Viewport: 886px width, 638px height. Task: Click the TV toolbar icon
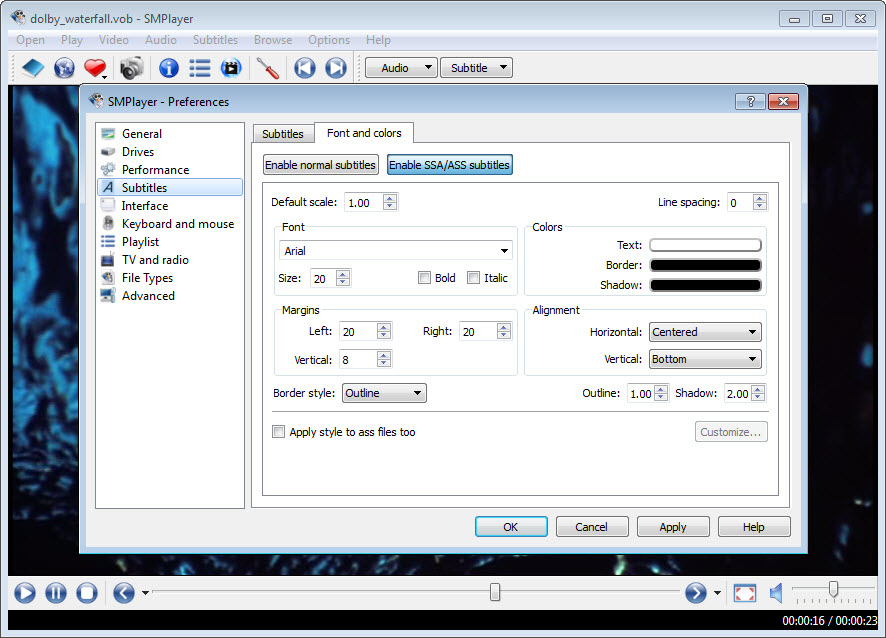231,68
